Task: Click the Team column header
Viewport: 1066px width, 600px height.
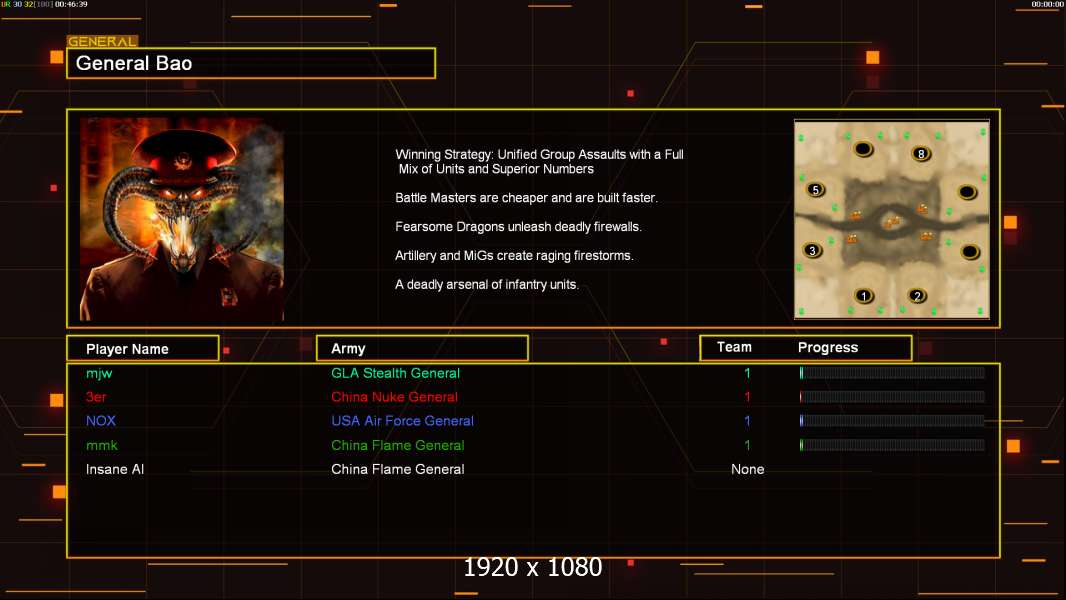Action: (x=734, y=347)
